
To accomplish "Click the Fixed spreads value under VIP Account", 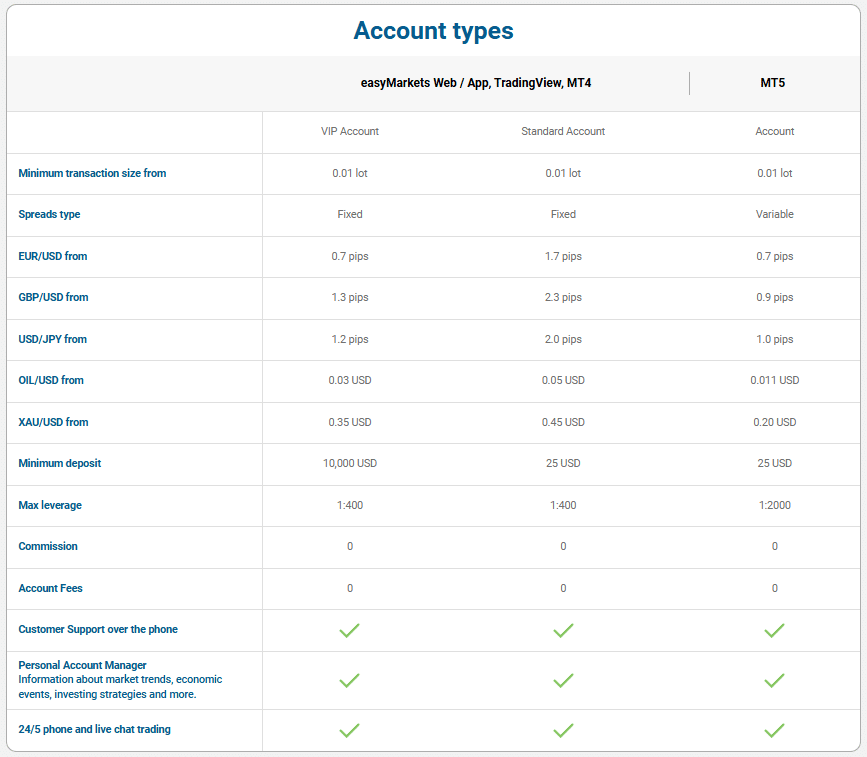I will 350,214.
